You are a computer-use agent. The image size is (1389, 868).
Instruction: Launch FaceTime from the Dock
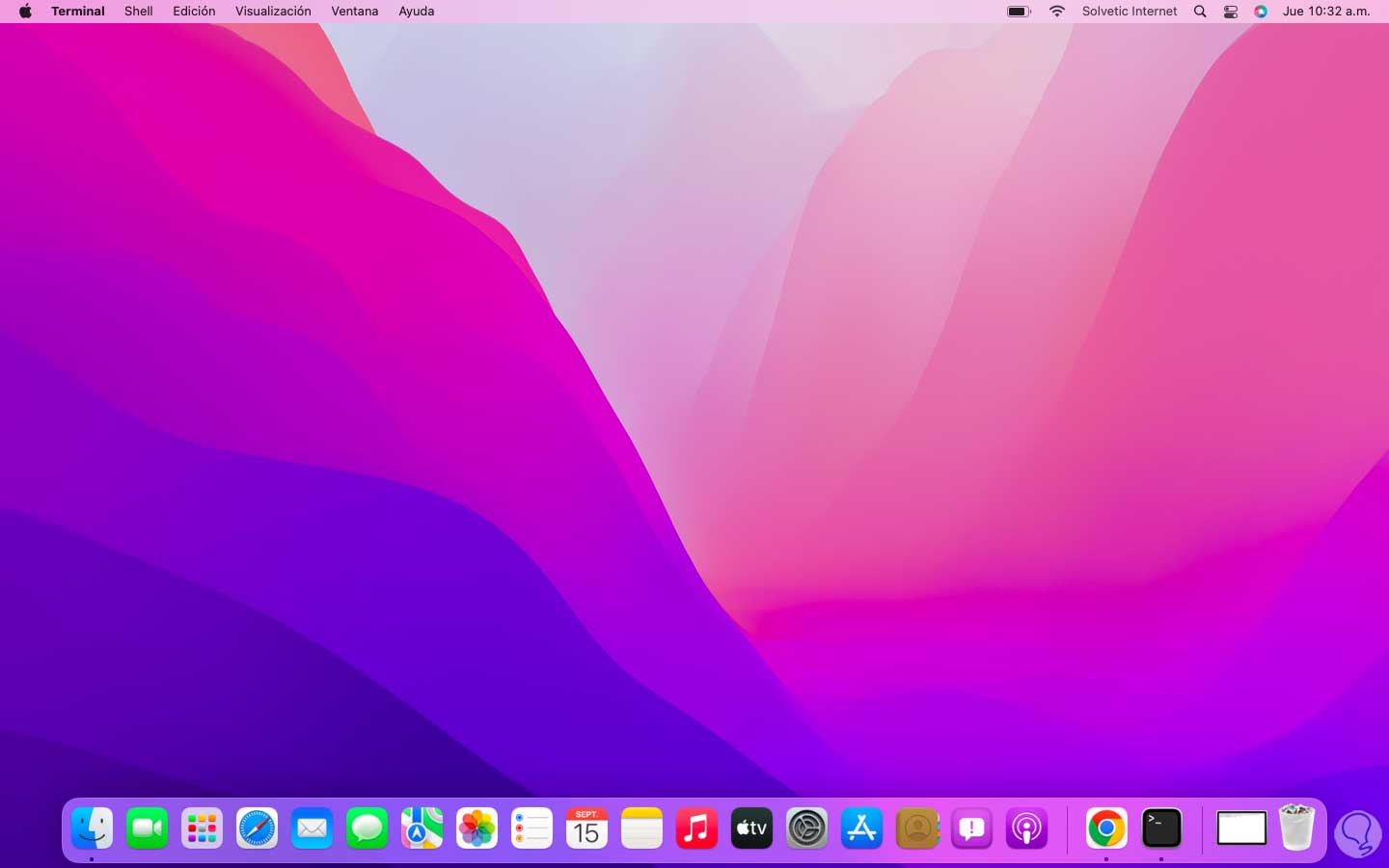pyautogui.click(x=147, y=828)
